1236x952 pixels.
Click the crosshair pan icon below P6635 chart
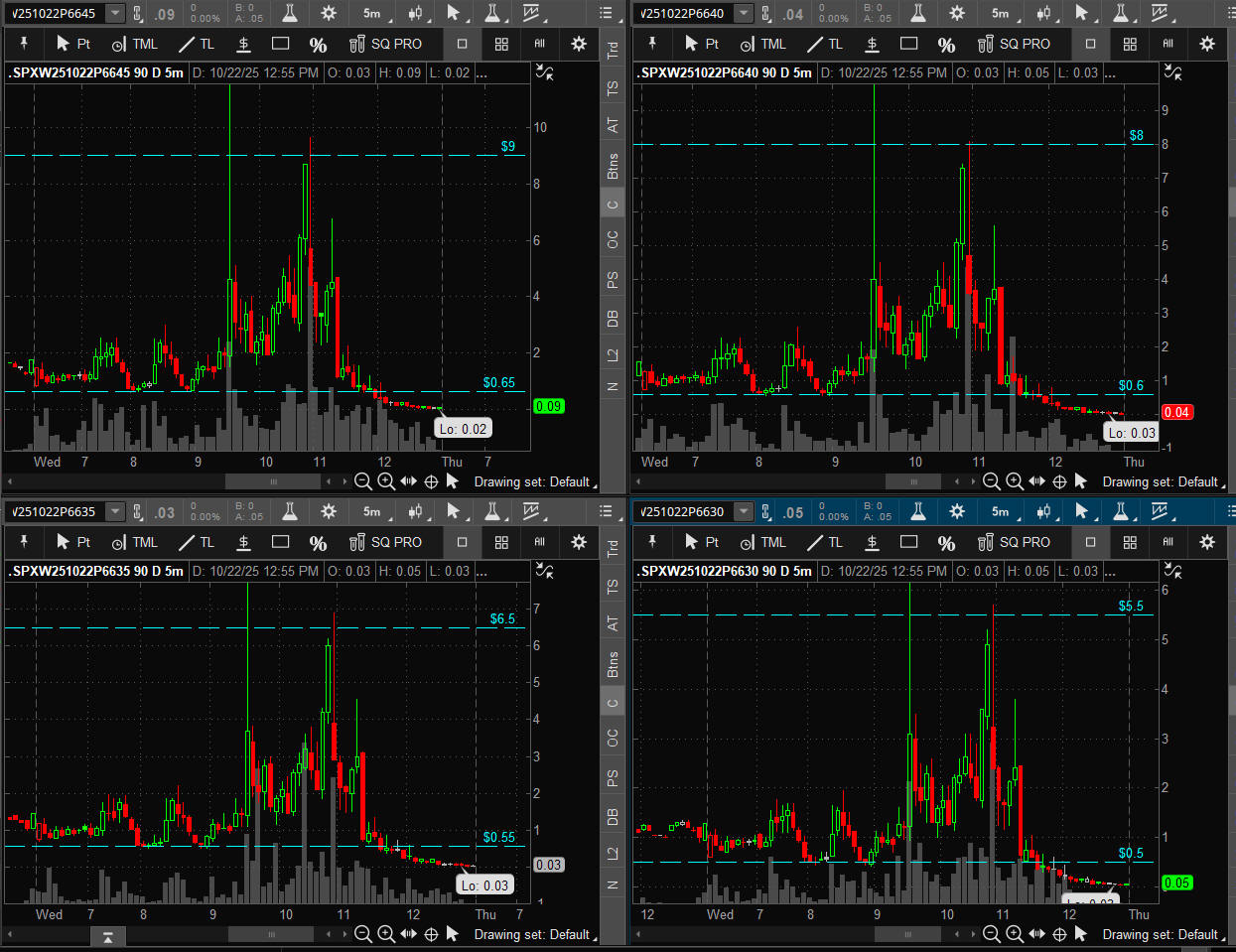point(431,934)
